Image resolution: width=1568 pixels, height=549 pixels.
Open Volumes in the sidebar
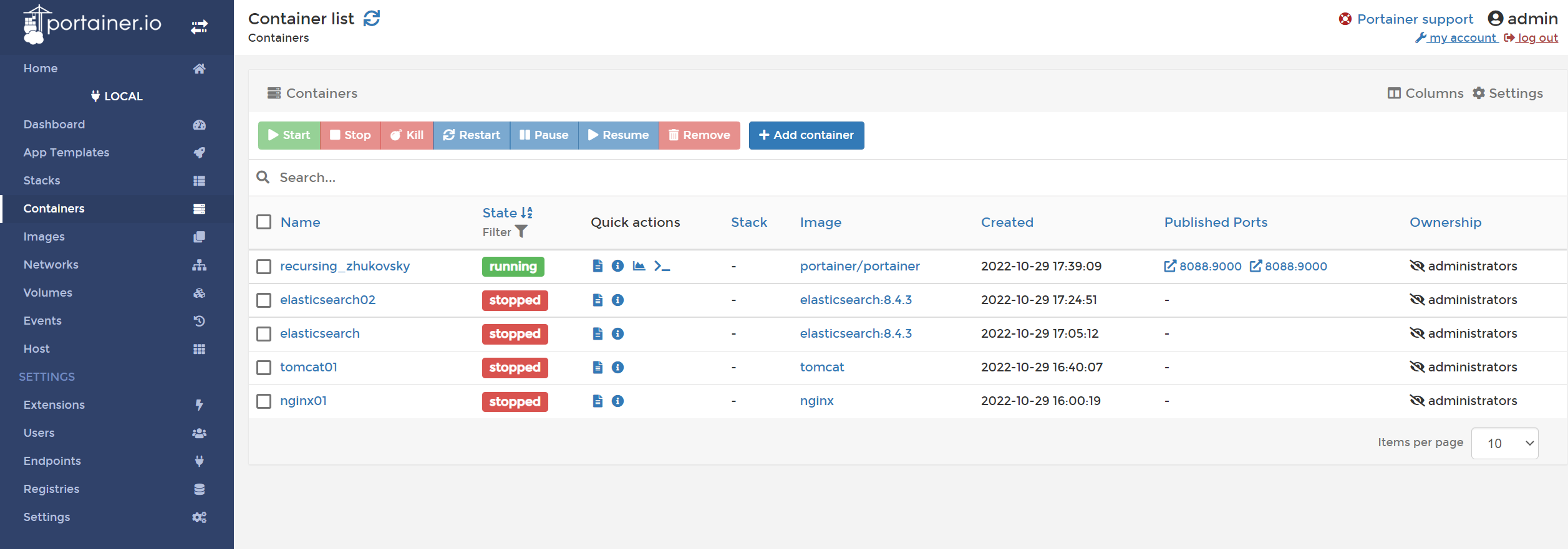(x=117, y=293)
